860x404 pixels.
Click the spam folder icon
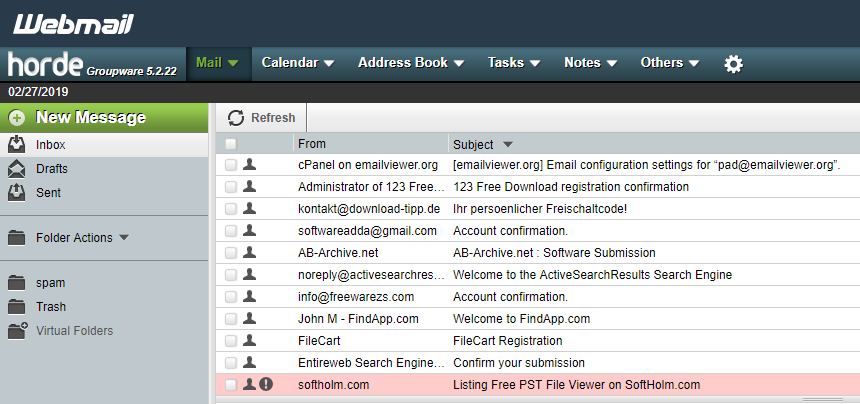(16, 283)
